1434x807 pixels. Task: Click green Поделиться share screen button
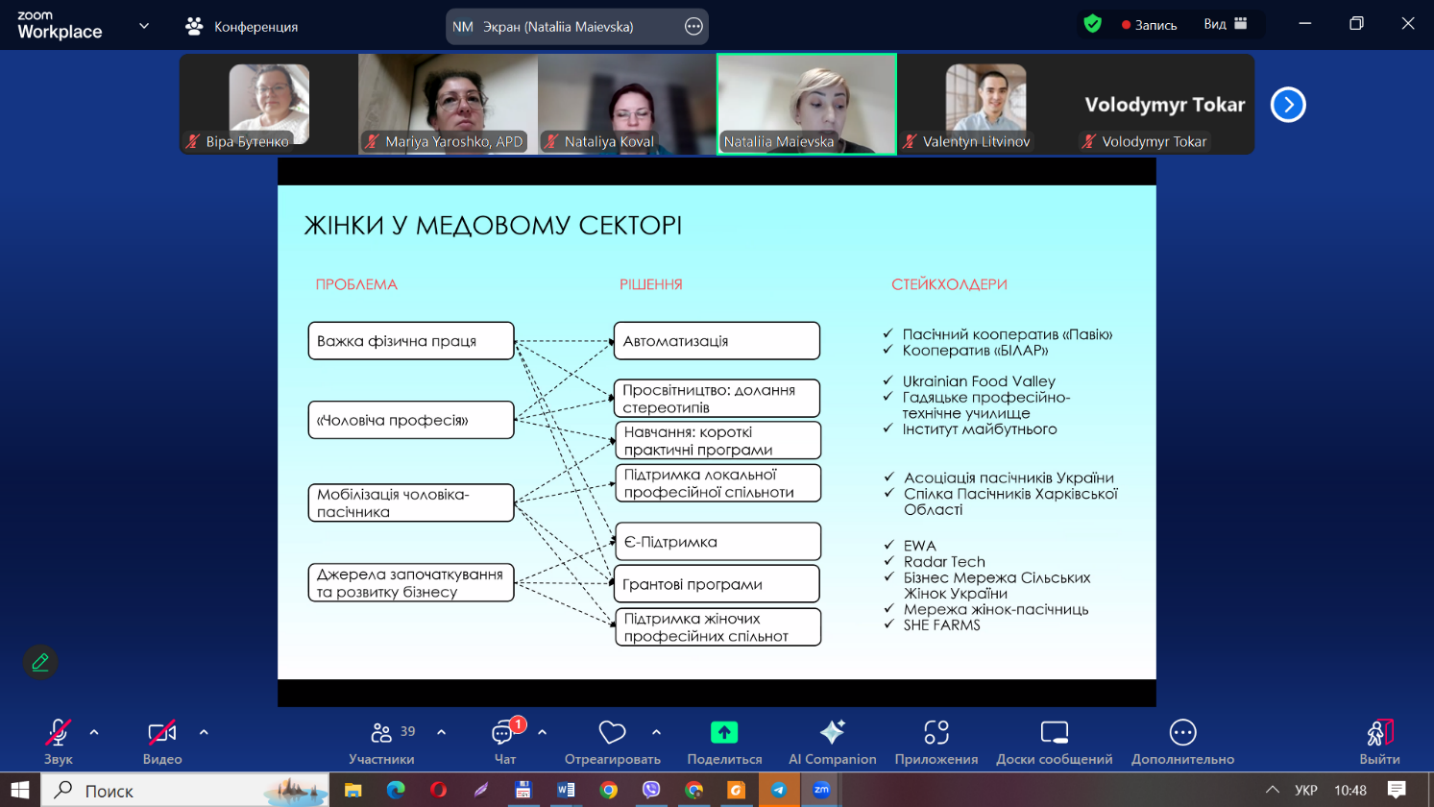click(724, 741)
